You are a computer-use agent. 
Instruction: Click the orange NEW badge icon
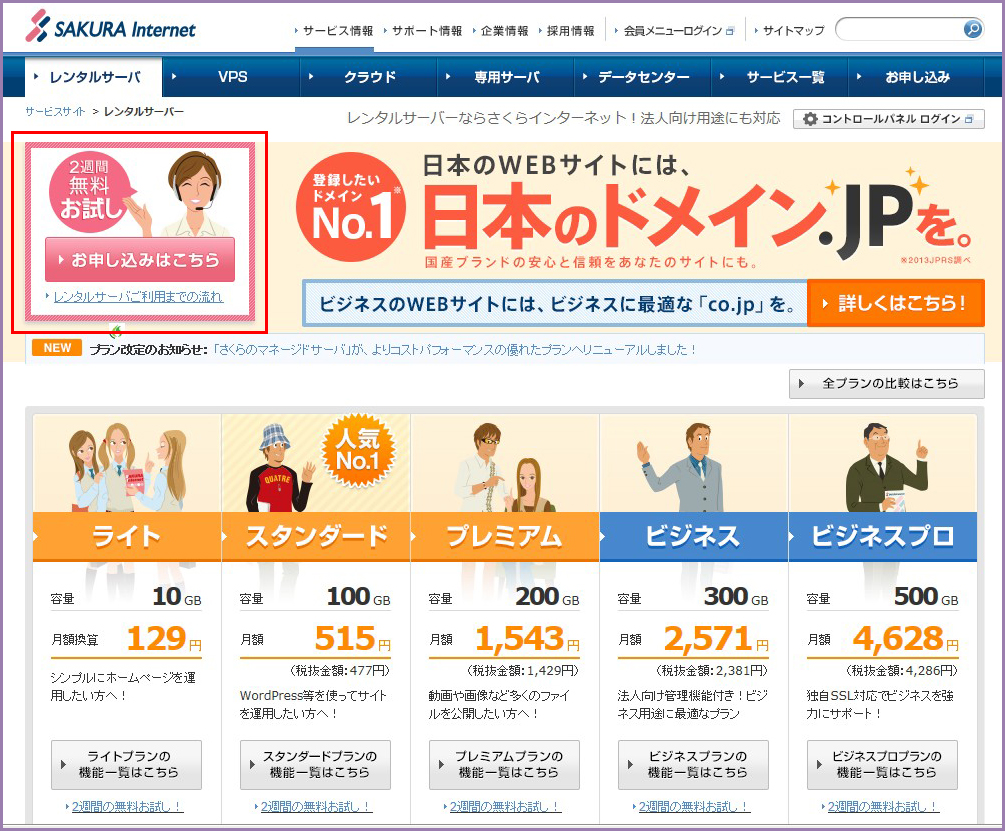(x=57, y=348)
